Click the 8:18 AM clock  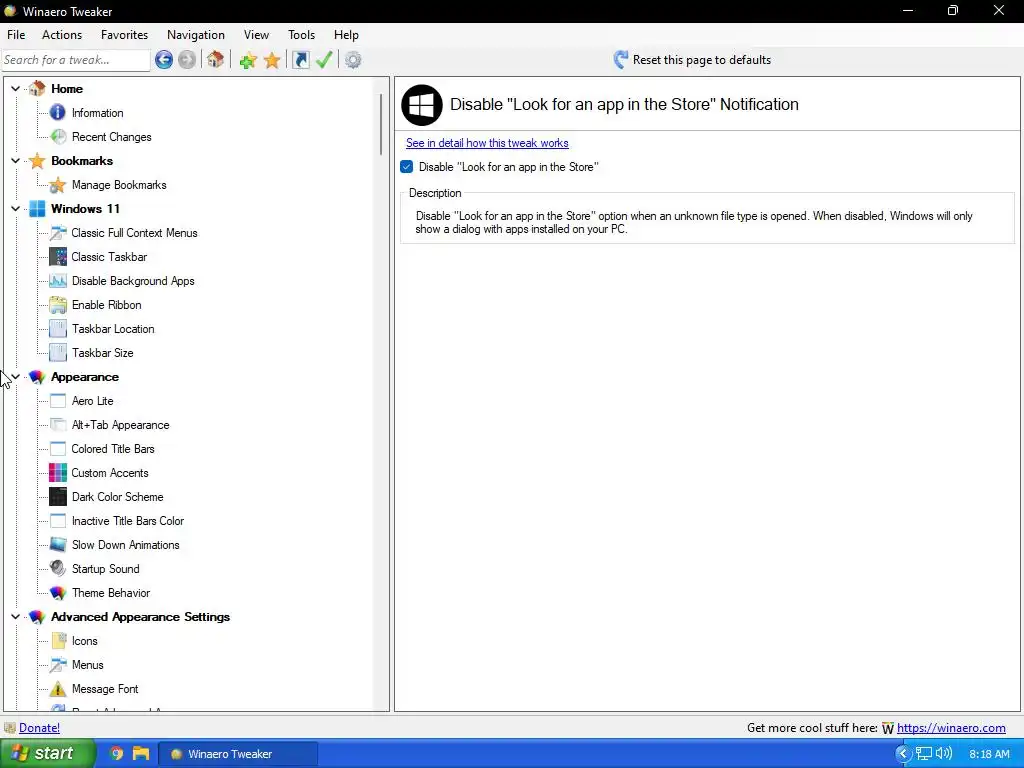point(989,754)
